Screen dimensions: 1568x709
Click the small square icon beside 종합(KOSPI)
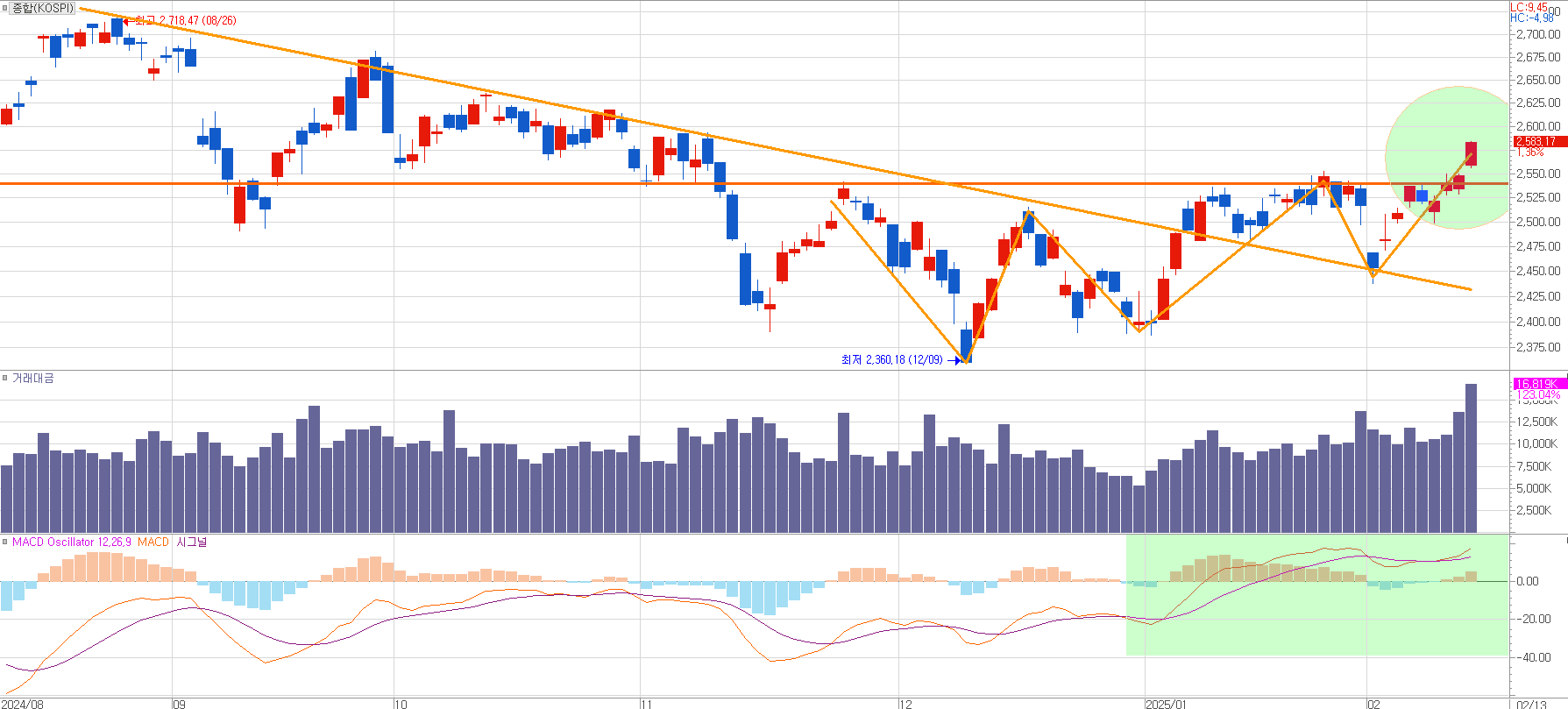(5, 8)
